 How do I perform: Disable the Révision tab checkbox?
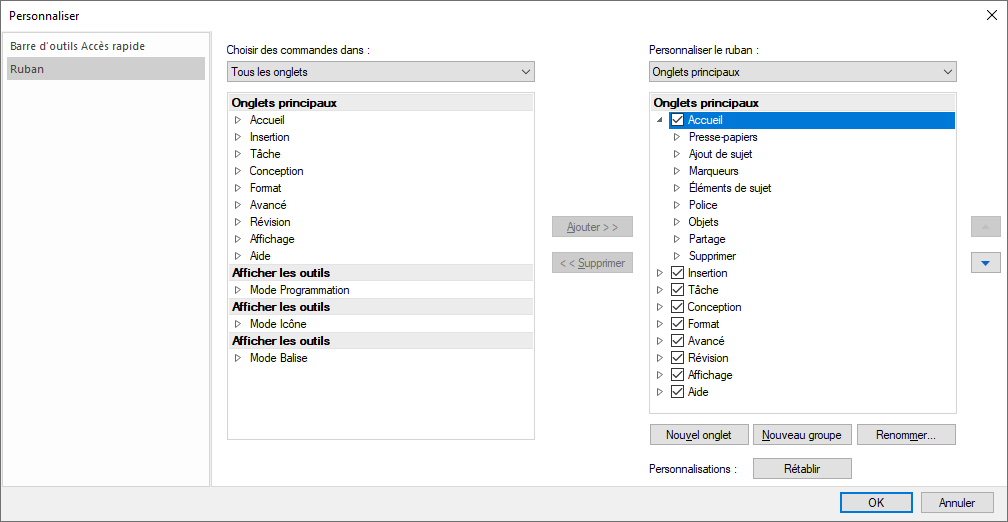[x=678, y=358]
